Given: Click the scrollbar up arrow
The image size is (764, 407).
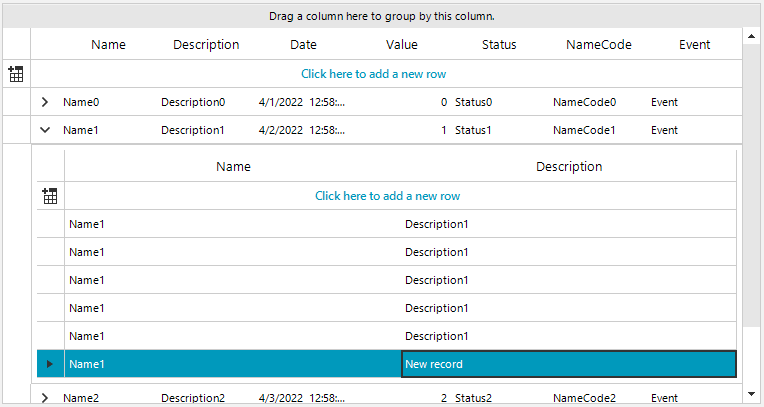Looking at the screenshot, I should tap(751, 37).
